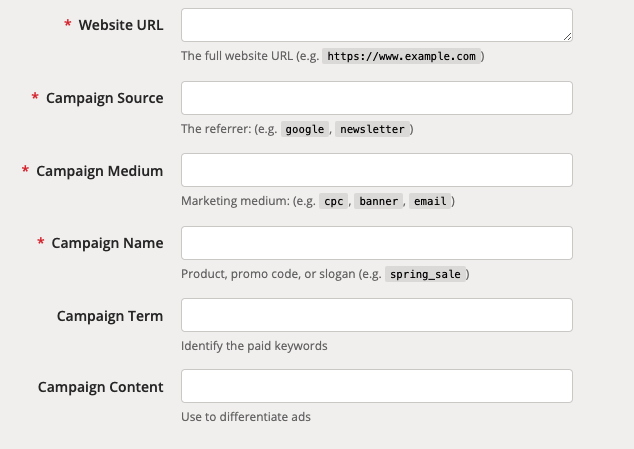Click the Website URL textarea resize handle

click(x=568, y=37)
